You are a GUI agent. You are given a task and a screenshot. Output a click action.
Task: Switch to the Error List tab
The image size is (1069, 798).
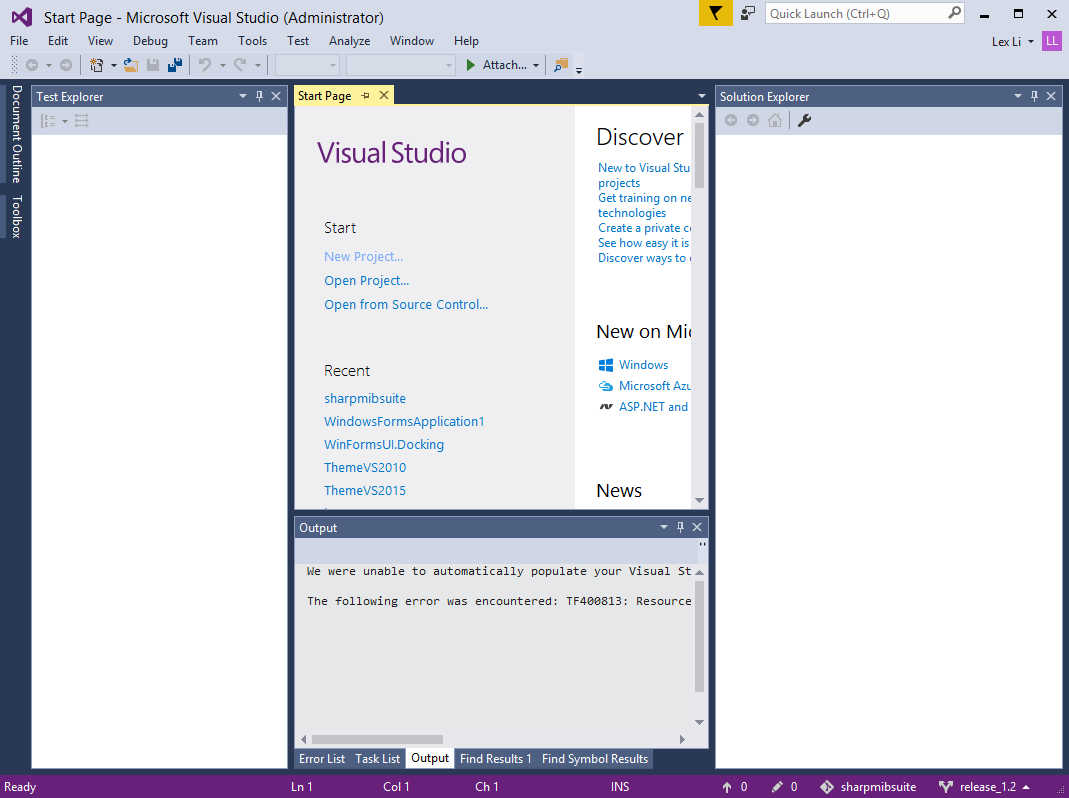[322, 759]
